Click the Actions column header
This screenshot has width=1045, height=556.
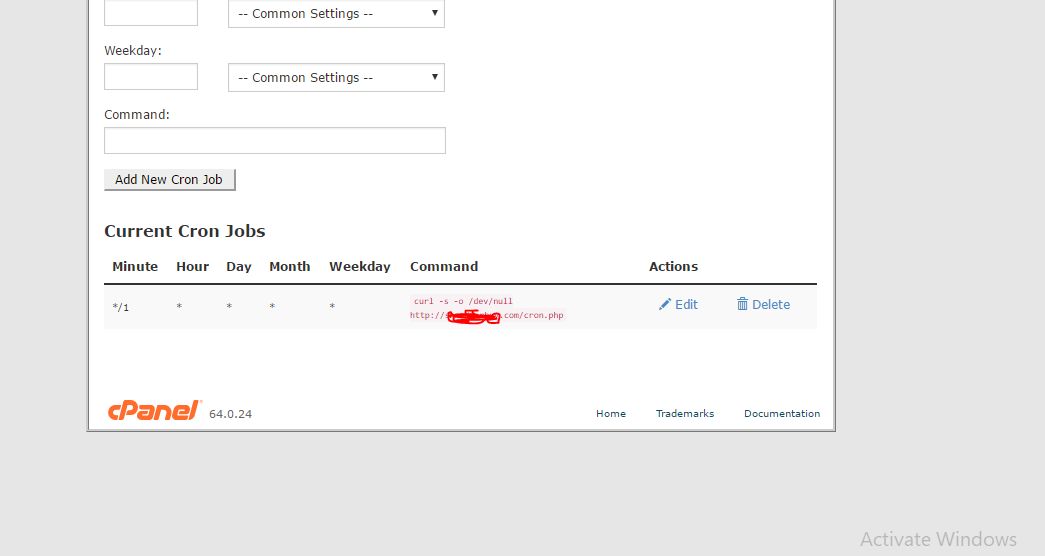pyautogui.click(x=674, y=267)
